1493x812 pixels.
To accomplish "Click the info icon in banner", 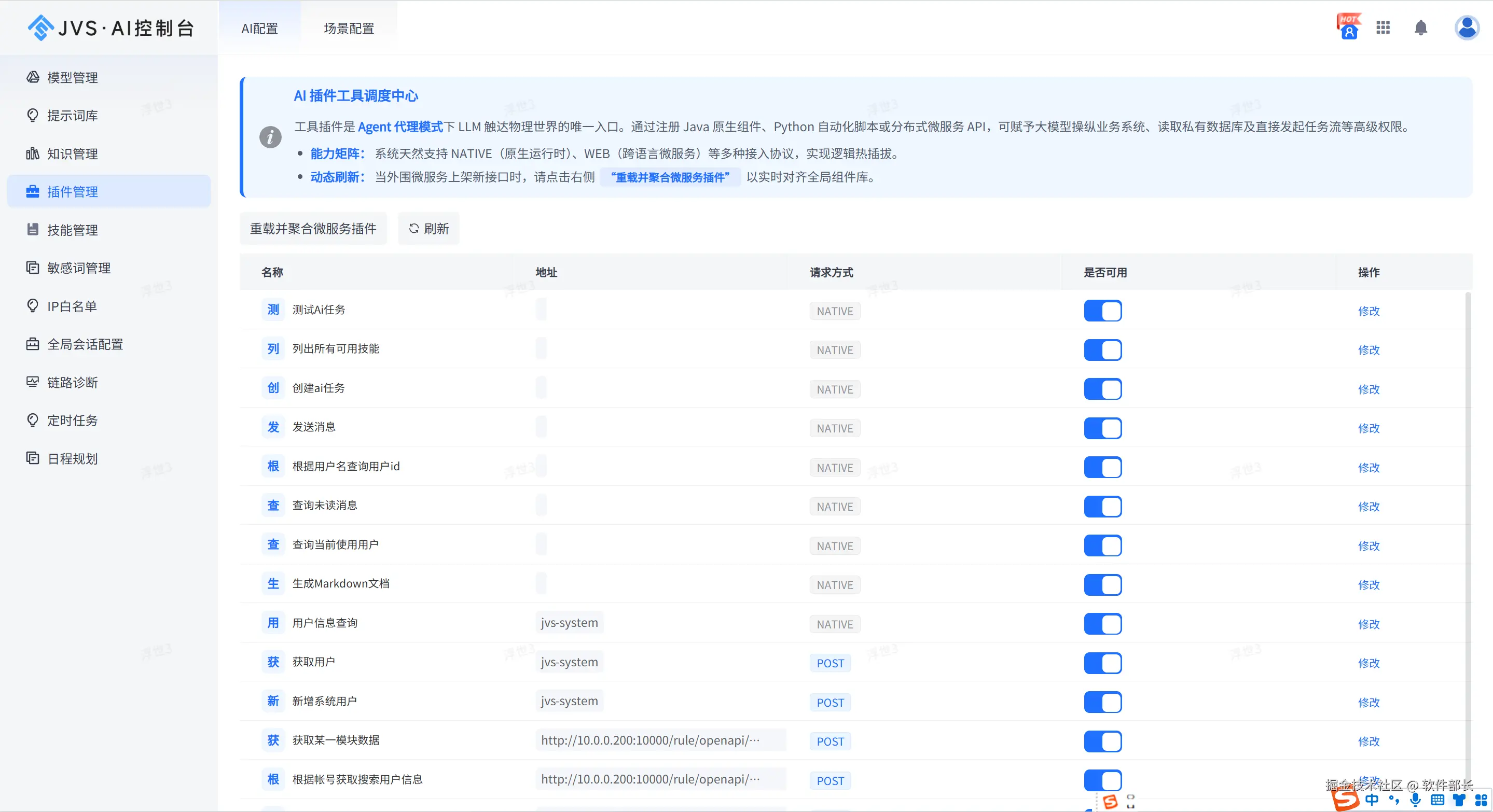I will 270,137.
